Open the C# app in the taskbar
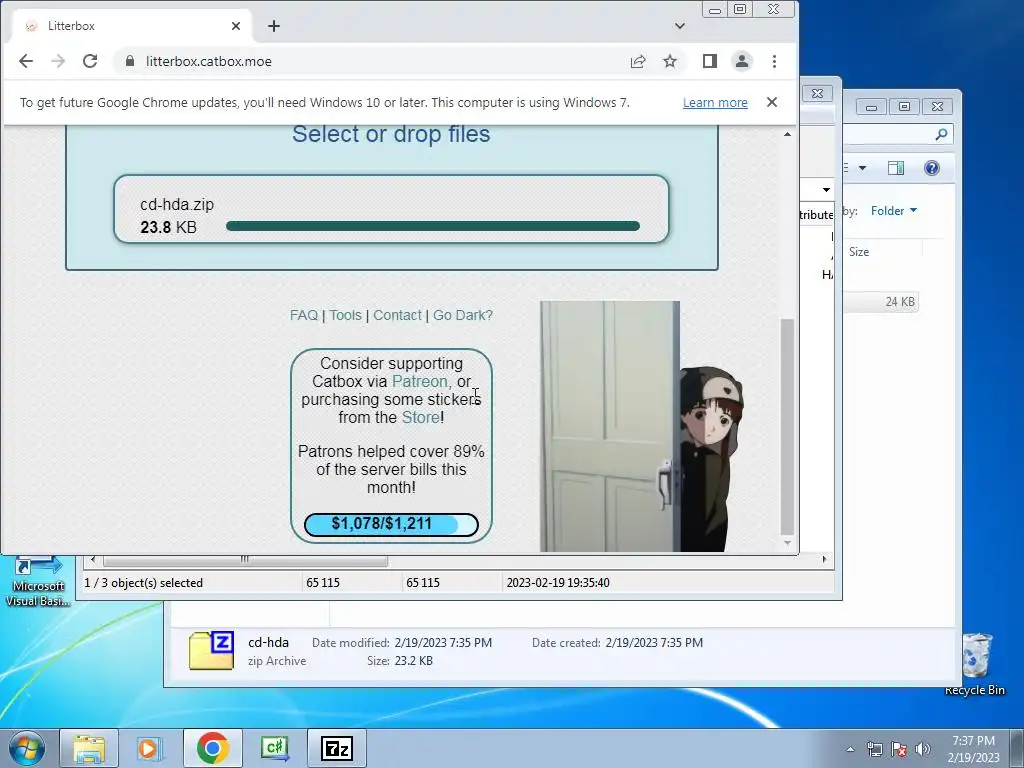The width and height of the screenshot is (1024, 768). tap(274, 748)
